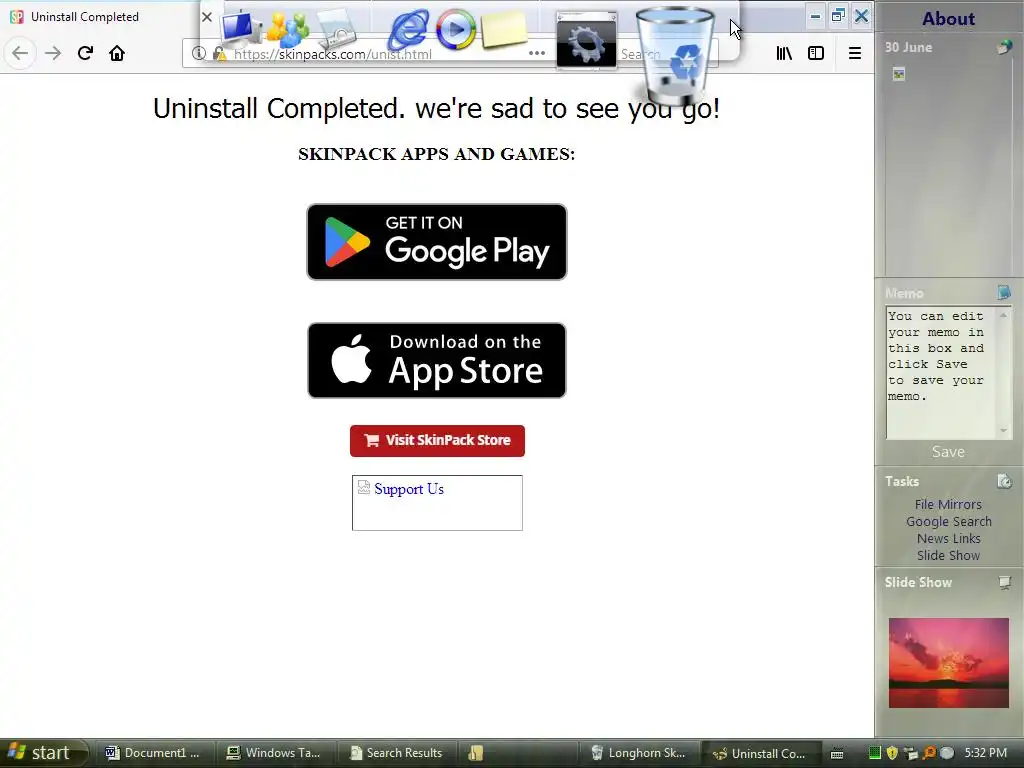Go forward with the Forward arrow
This screenshot has width=1024, height=768.
[53, 53]
